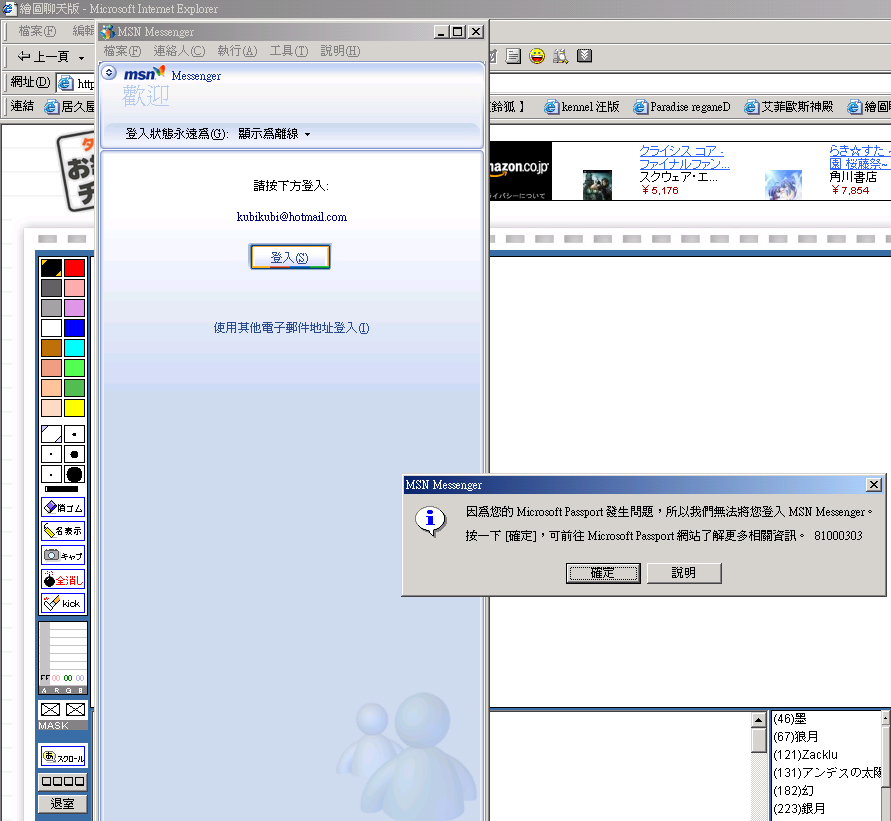891x821 pixels.
Task: Pick the cyan color swatch
Action: (x=74, y=348)
